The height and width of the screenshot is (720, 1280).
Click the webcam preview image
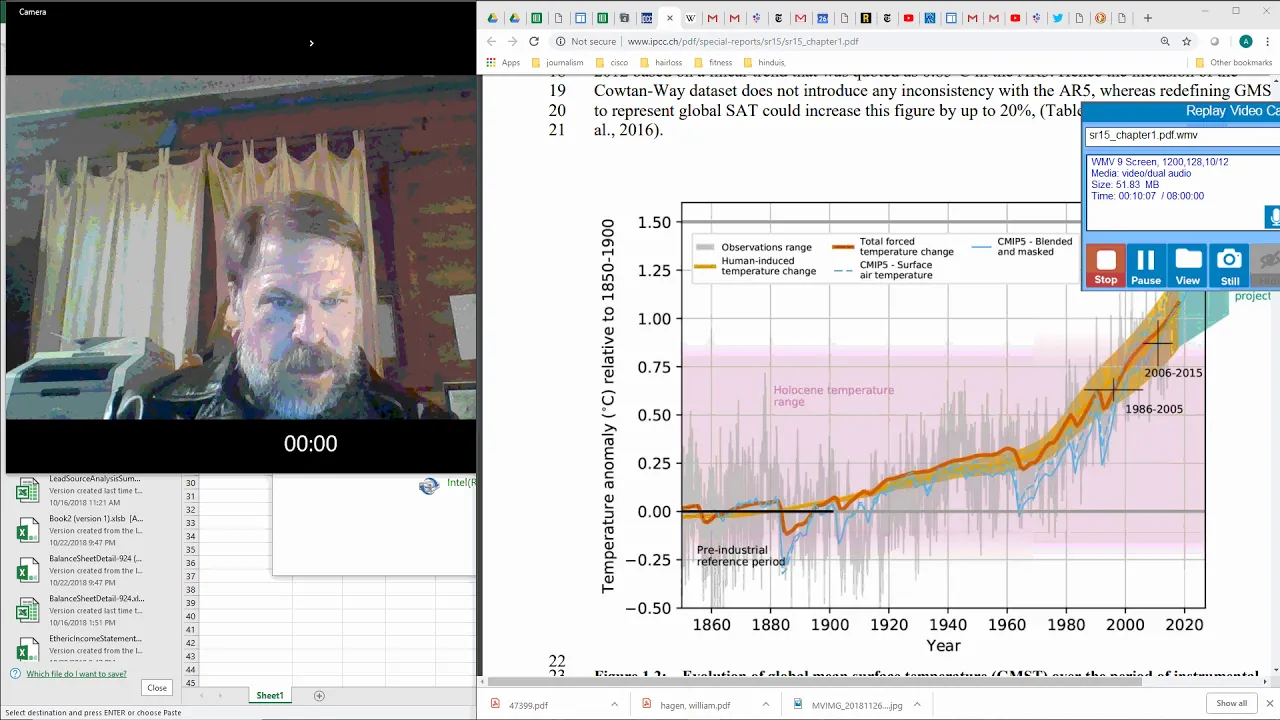(241, 247)
